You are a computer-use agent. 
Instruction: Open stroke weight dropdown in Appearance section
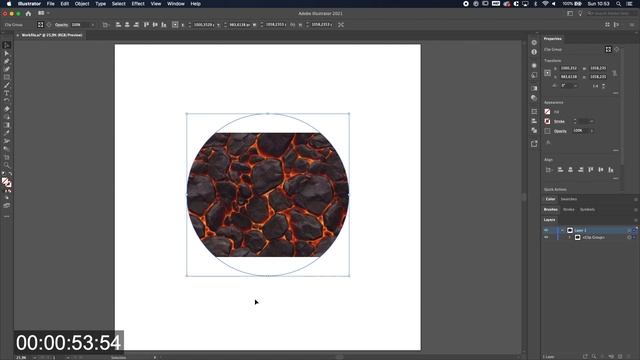(x=592, y=121)
